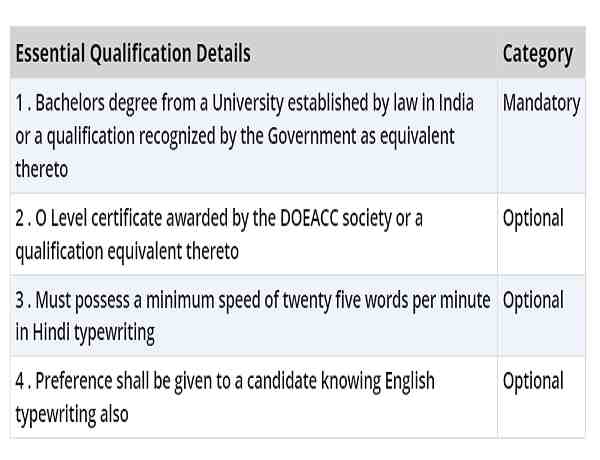
Task: Click Optional beside the English typewriting row
Action: (533, 381)
